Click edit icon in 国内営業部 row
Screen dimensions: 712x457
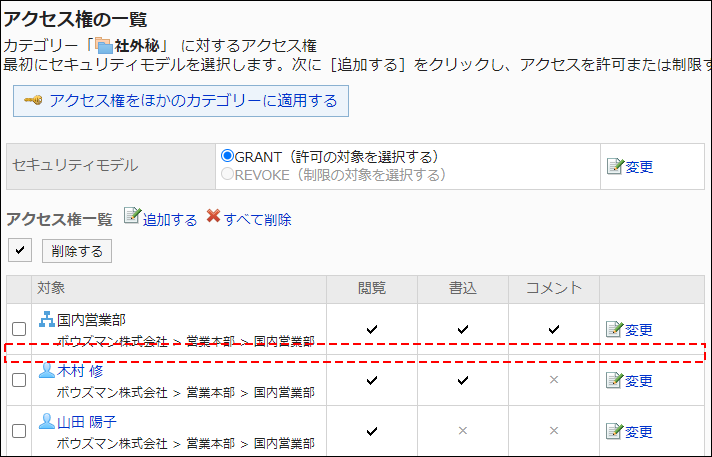pos(614,329)
